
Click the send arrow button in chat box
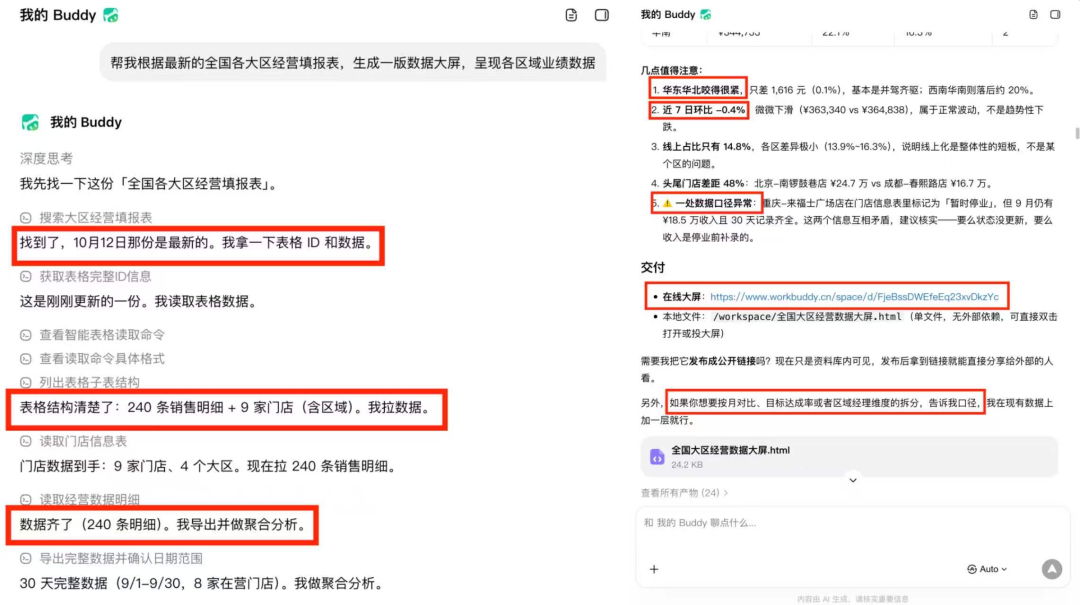pos(1051,569)
